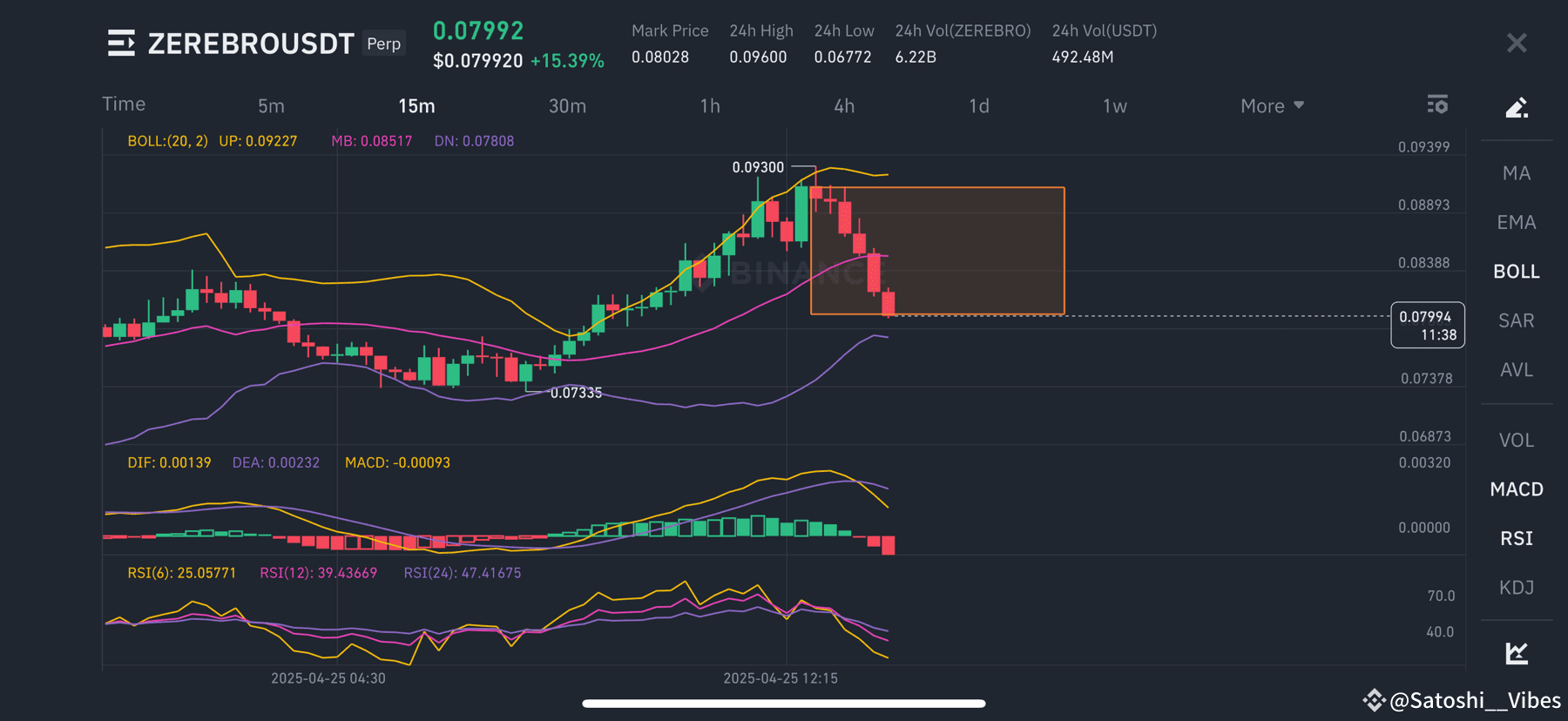Tap the UP: 0.09227 legend value

[258, 141]
